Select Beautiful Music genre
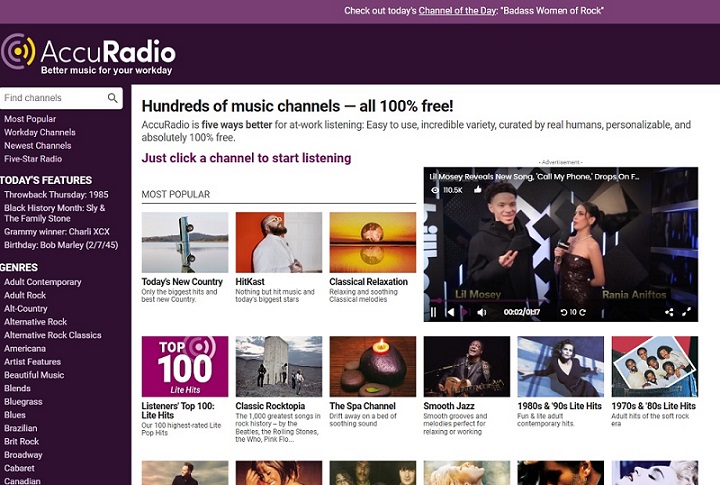Screen dimensions: 720x485 (x=34, y=375)
